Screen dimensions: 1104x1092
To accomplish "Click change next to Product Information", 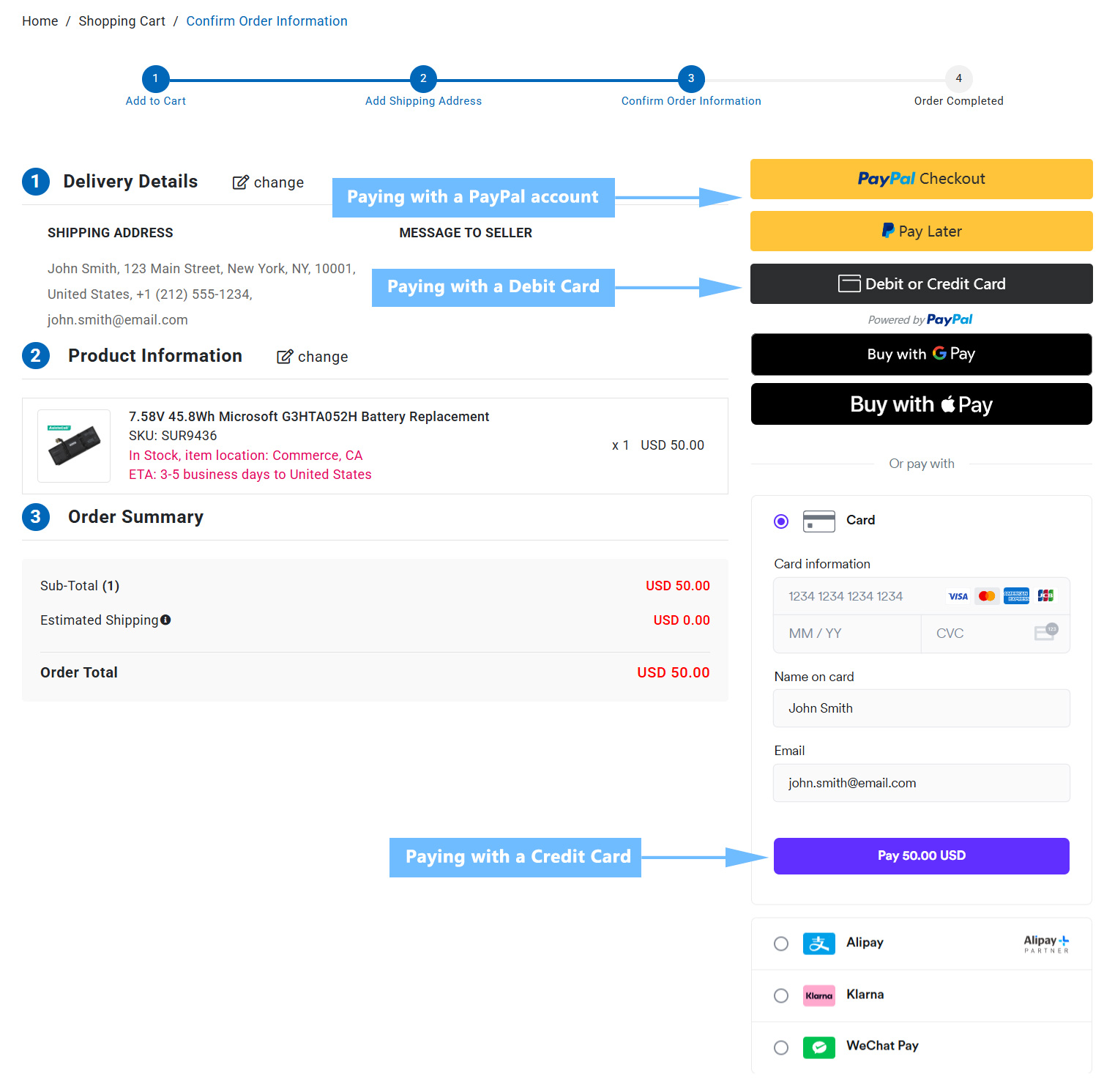I will (x=323, y=357).
